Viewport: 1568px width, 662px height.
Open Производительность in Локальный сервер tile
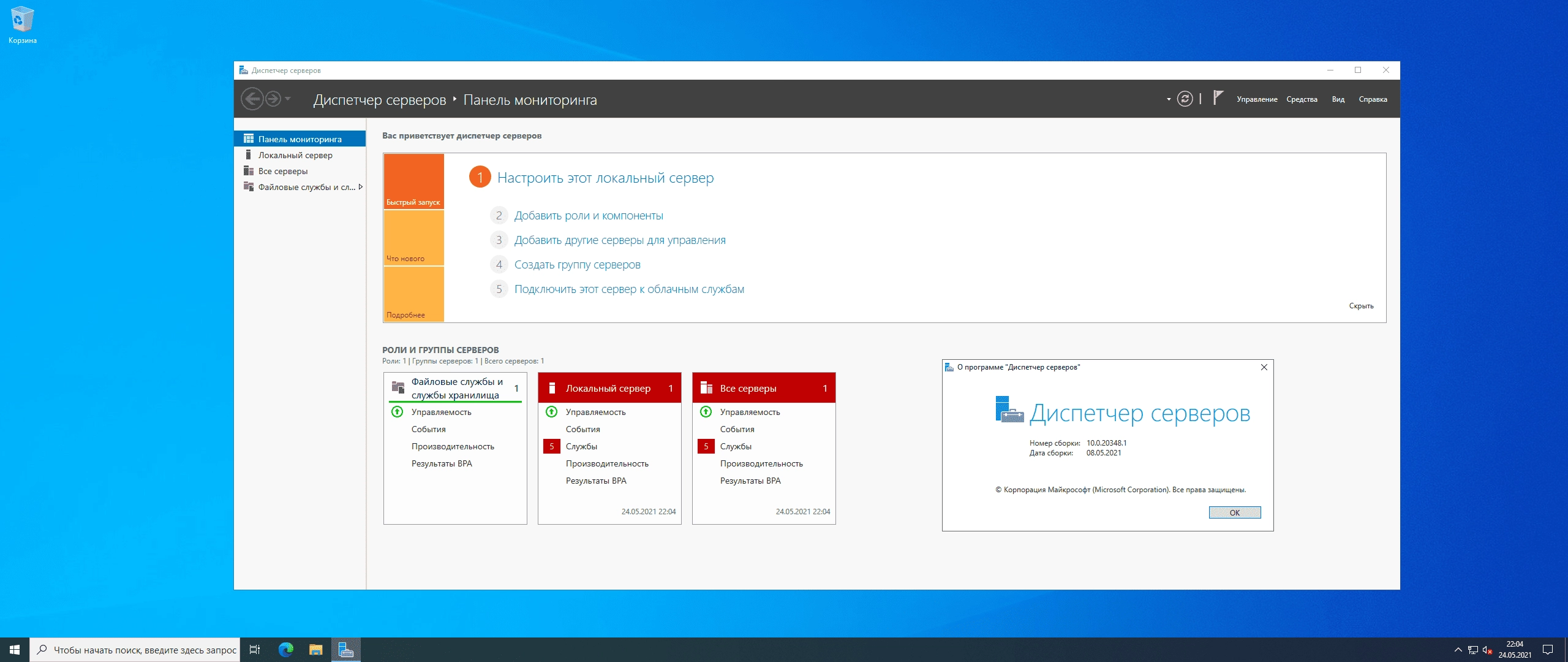[607, 463]
